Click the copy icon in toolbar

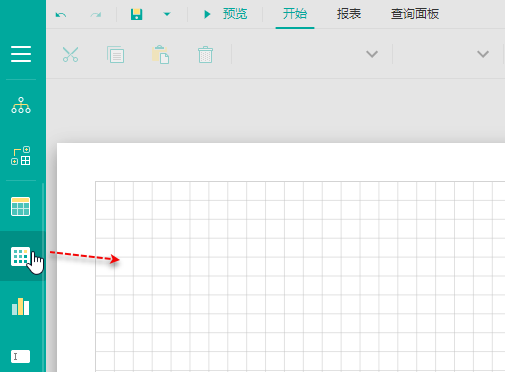pyautogui.click(x=116, y=54)
